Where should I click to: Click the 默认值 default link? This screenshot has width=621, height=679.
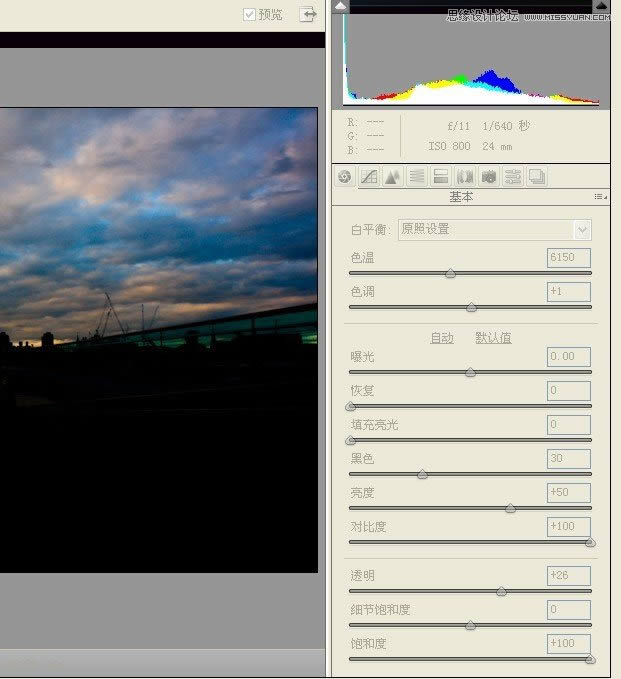point(493,338)
